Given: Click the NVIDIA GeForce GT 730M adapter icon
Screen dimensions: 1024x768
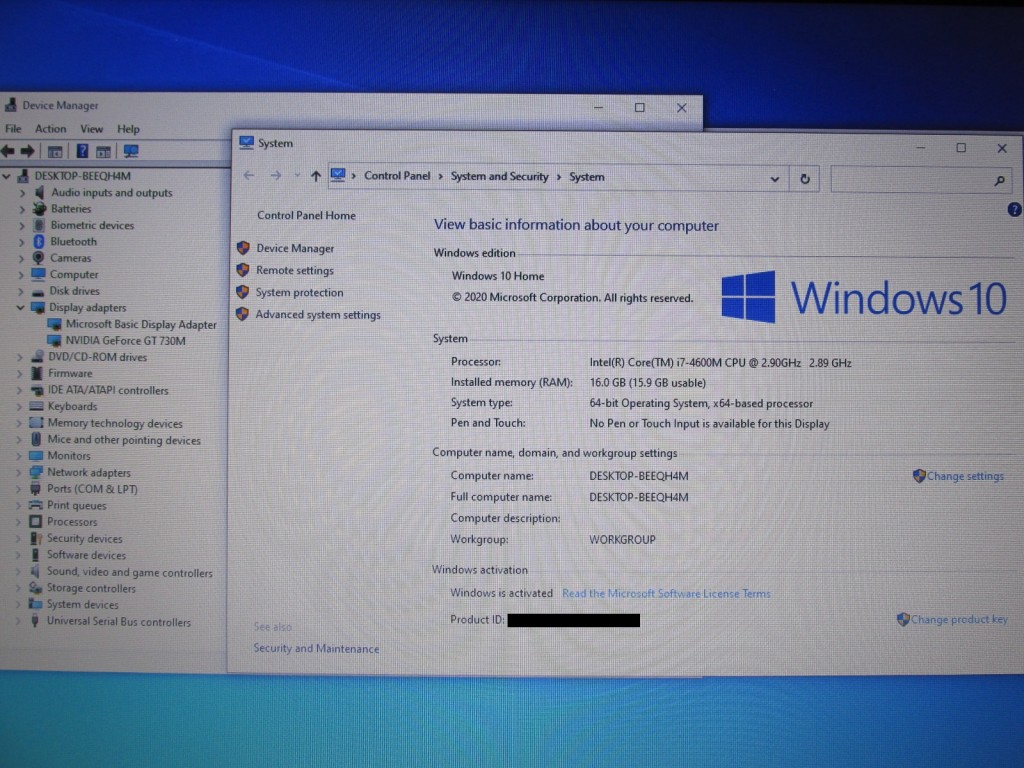Looking at the screenshot, I should tap(54, 340).
